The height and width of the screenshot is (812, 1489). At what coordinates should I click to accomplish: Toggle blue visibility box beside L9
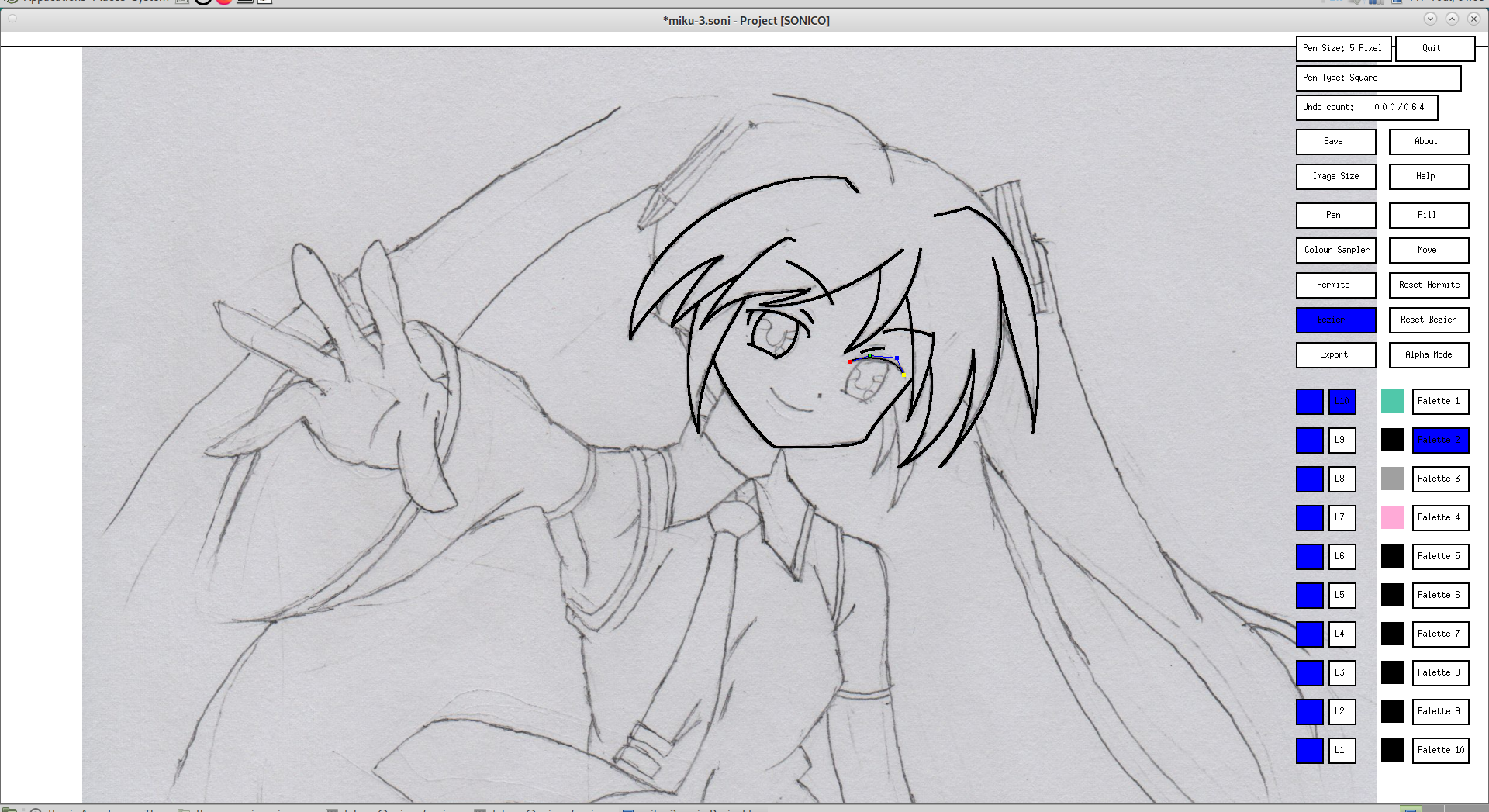[1310, 440]
